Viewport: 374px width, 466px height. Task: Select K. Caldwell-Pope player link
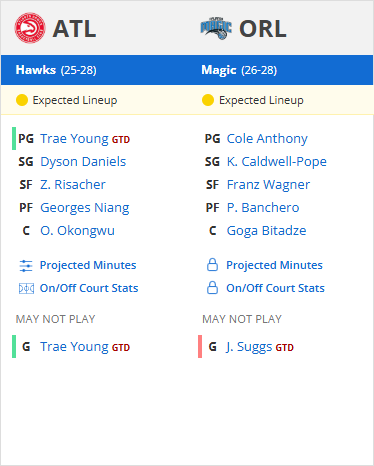click(277, 161)
